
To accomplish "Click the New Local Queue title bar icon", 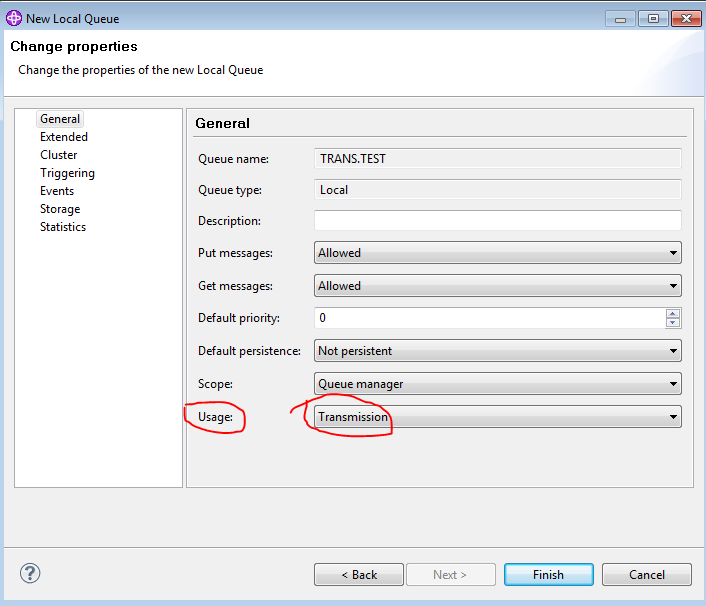I will [14, 18].
